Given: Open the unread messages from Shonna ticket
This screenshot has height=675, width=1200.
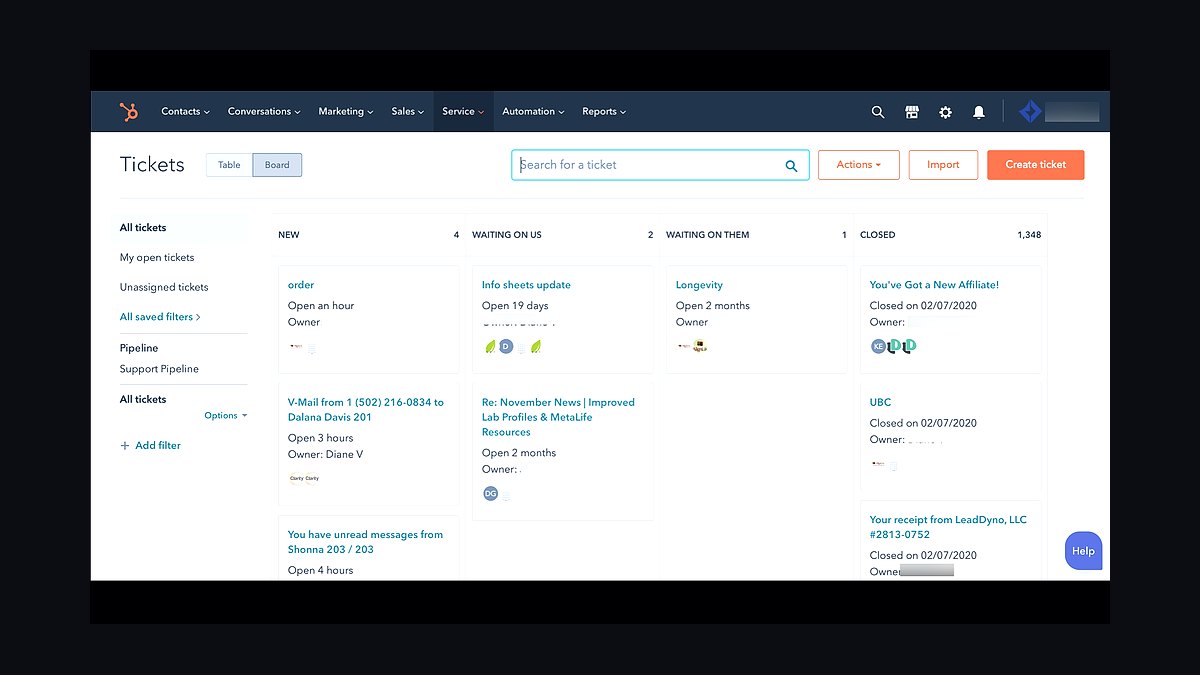Looking at the screenshot, I should 365,542.
